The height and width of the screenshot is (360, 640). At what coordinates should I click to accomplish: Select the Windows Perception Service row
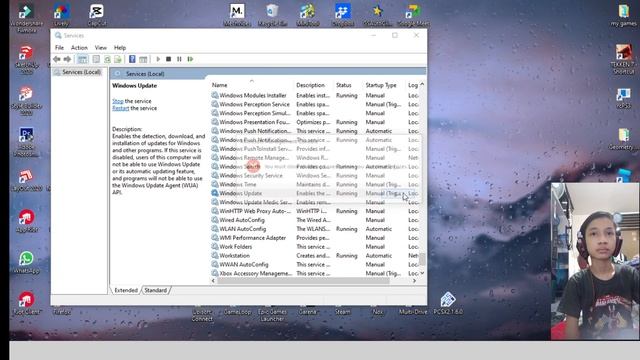point(315,104)
